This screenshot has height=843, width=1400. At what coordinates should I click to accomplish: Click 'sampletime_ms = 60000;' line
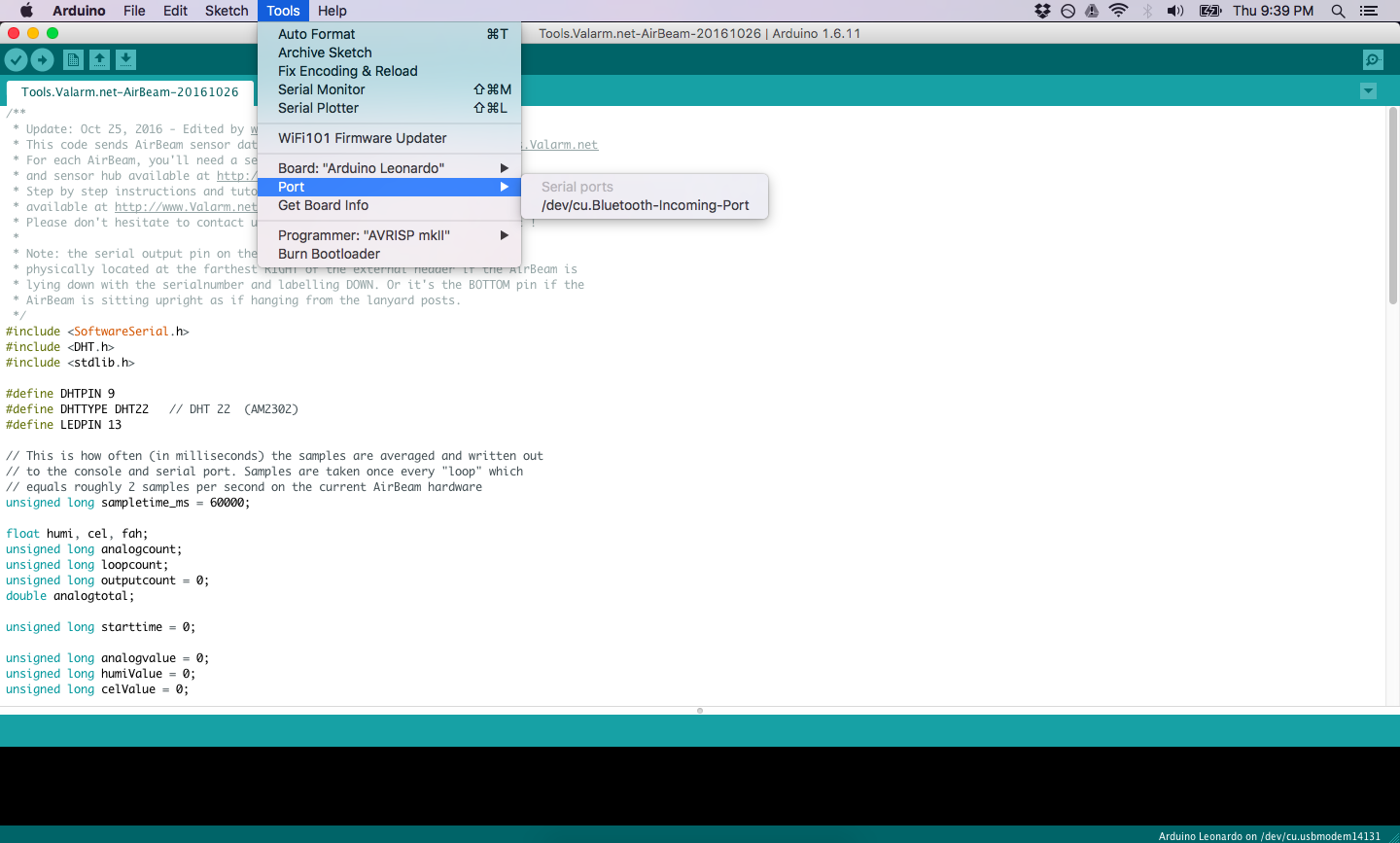pyautogui.click(x=176, y=503)
